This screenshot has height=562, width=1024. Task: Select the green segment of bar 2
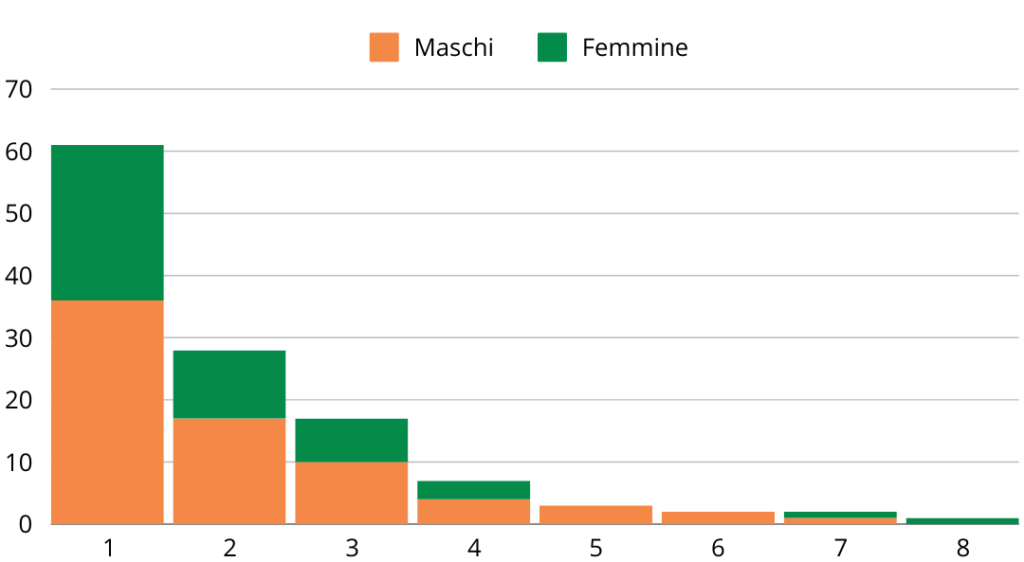[x=229, y=384]
